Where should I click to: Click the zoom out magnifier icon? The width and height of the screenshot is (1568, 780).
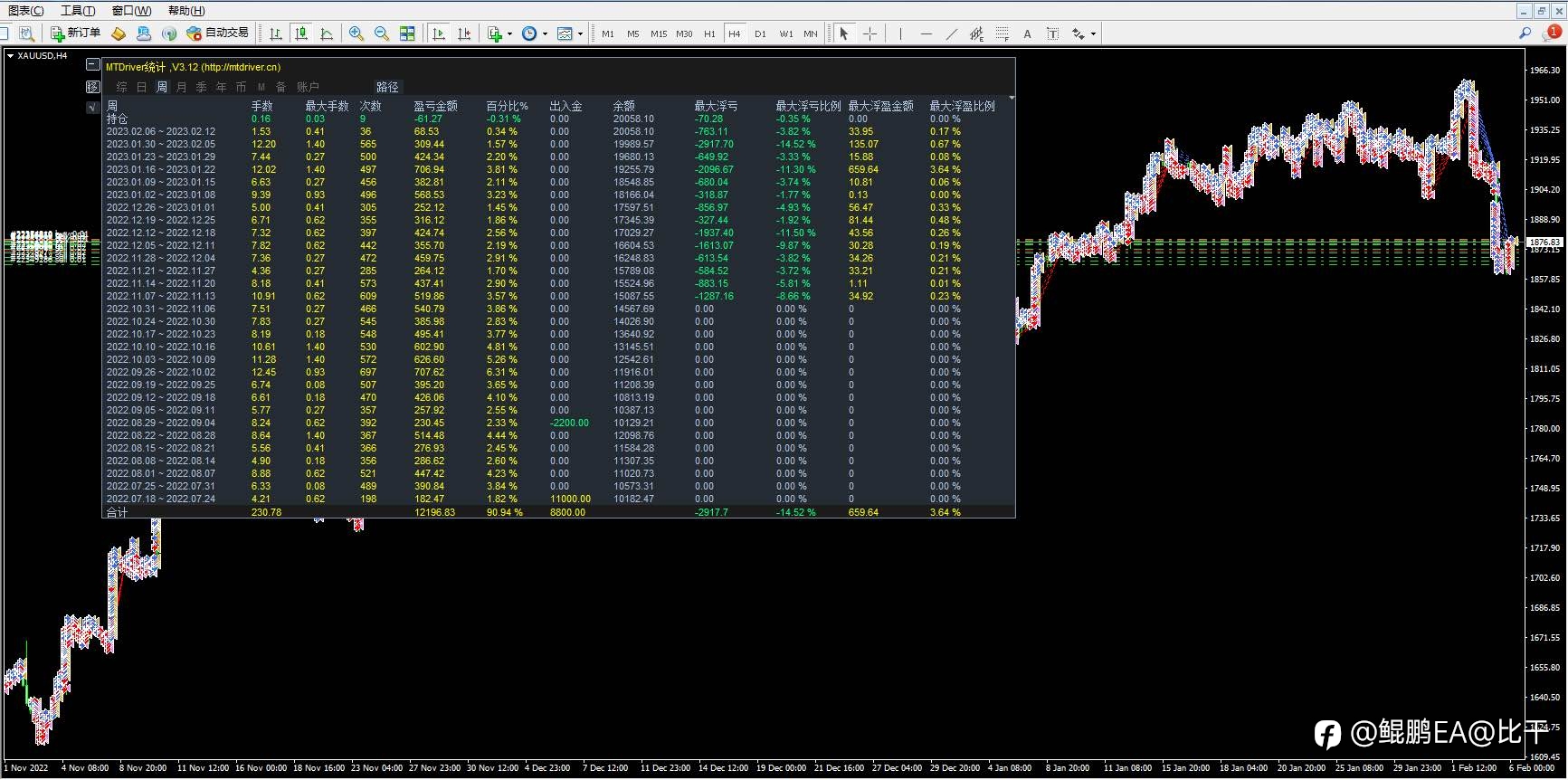(x=382, y=33)
